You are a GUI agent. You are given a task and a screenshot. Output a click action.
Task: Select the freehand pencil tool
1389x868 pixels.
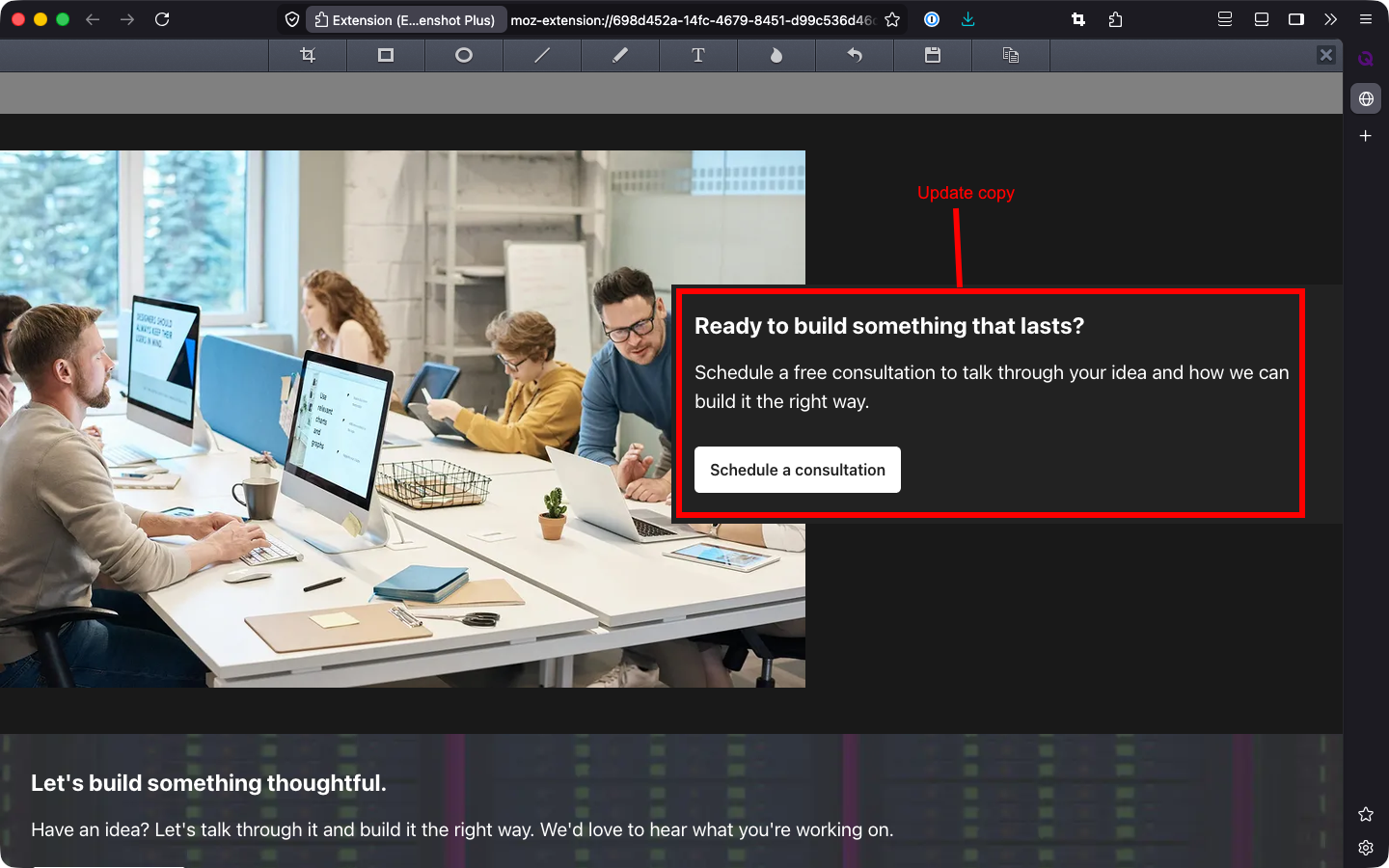click(x=620, y=55)
